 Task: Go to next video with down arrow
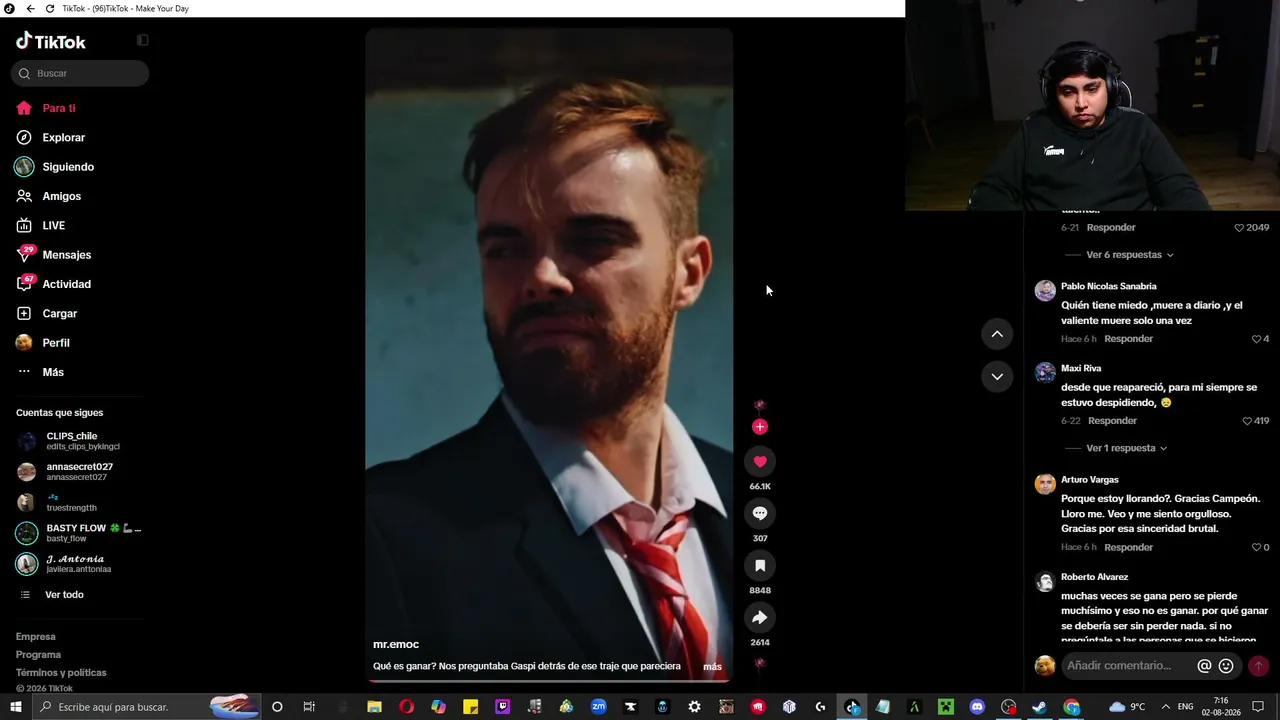click(997, 376)
